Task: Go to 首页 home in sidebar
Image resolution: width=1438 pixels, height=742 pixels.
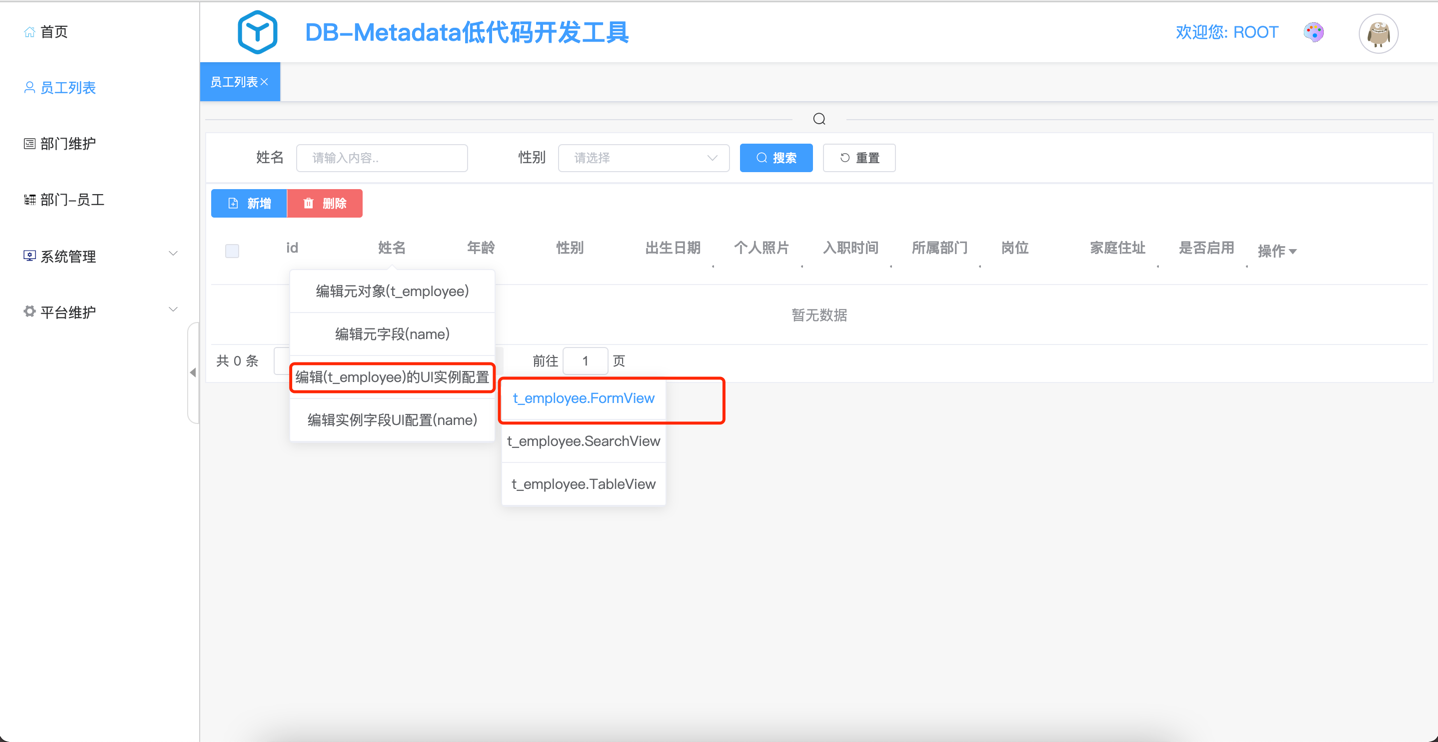Action: click(x=54, y=32)
